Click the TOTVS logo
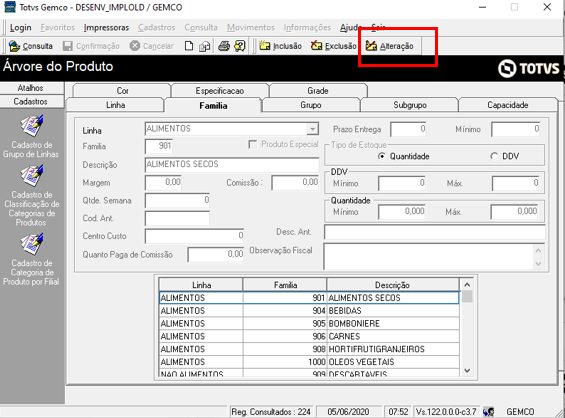 click(x=528, y=68)
